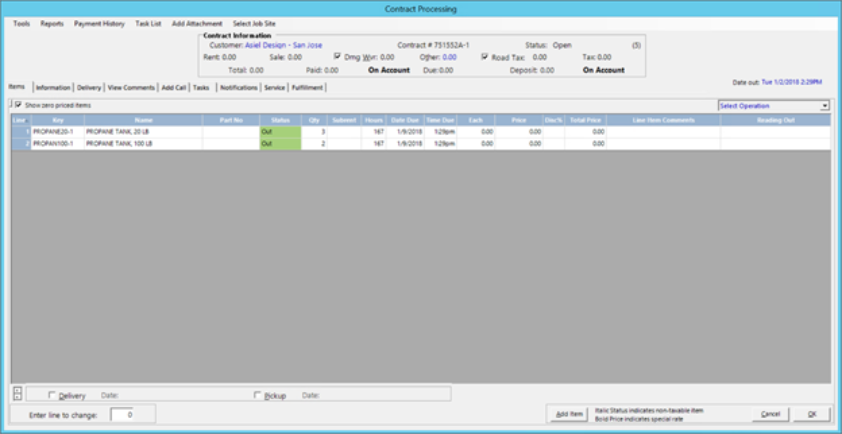The height and width of the screenshot is (434, 842).
Task: Click line number 1 row header
Action: [21, 132]
